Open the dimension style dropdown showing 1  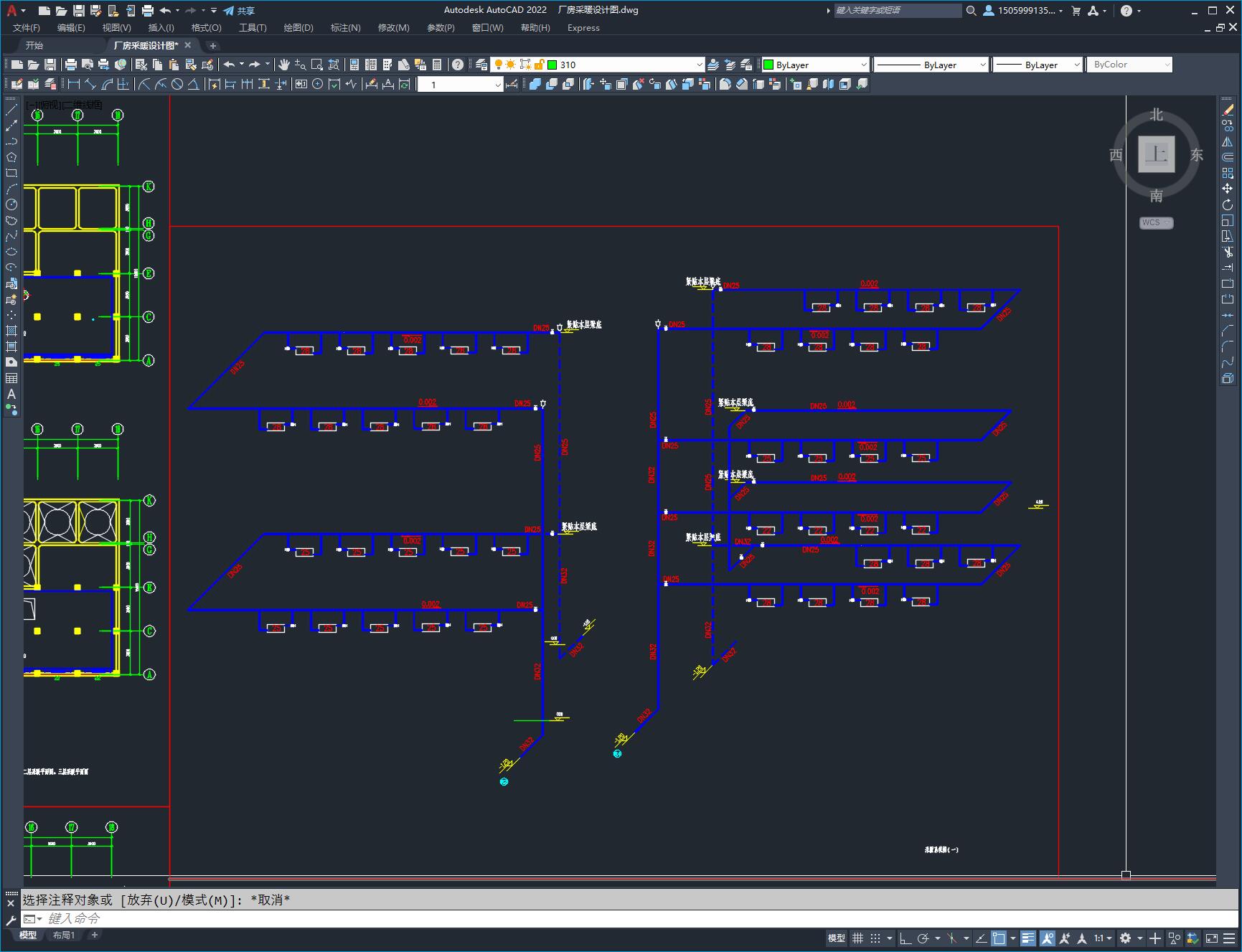click(497, 85)
